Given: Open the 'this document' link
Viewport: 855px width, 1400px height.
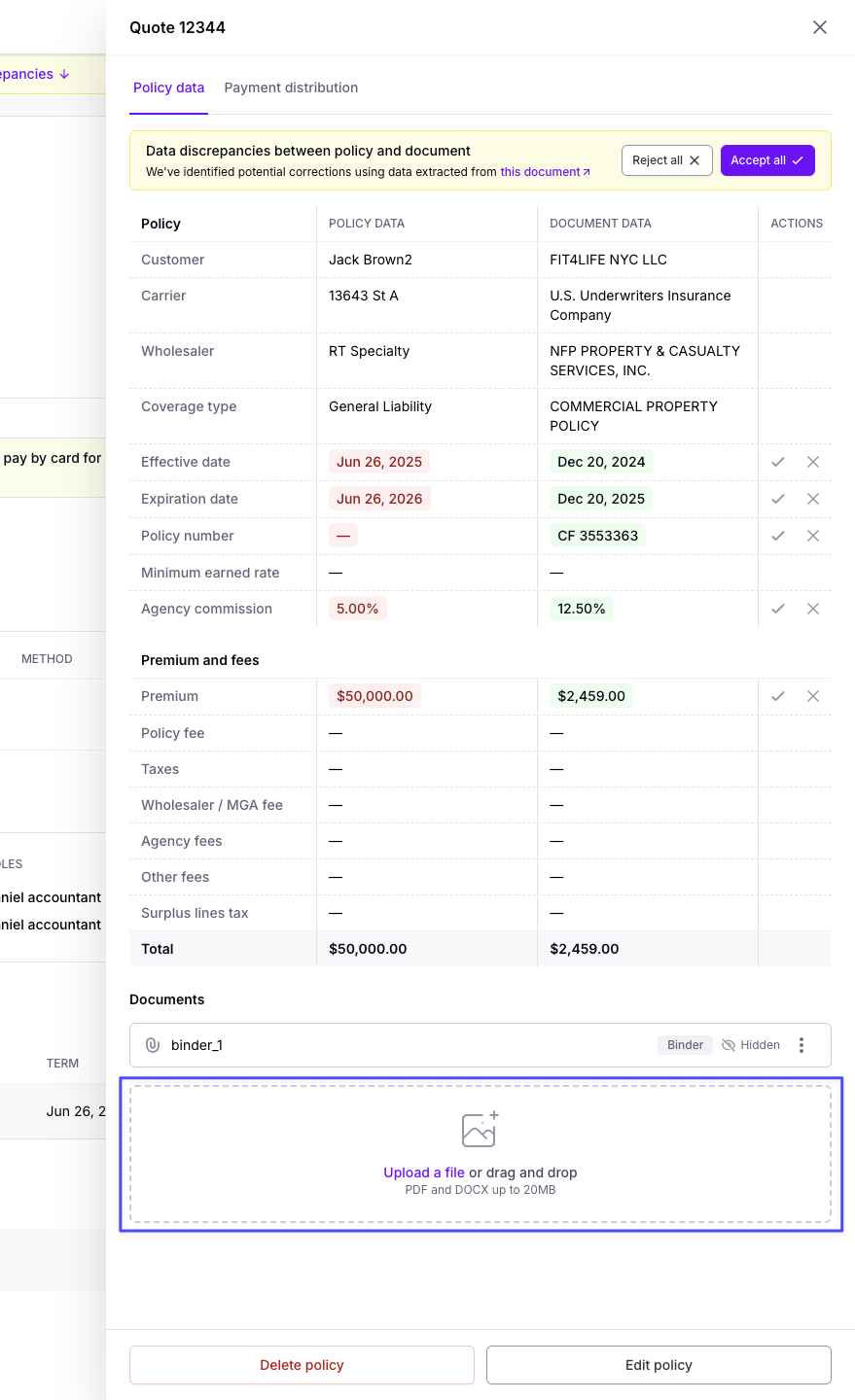Looking at the screenshot, I should click(545, 172).
